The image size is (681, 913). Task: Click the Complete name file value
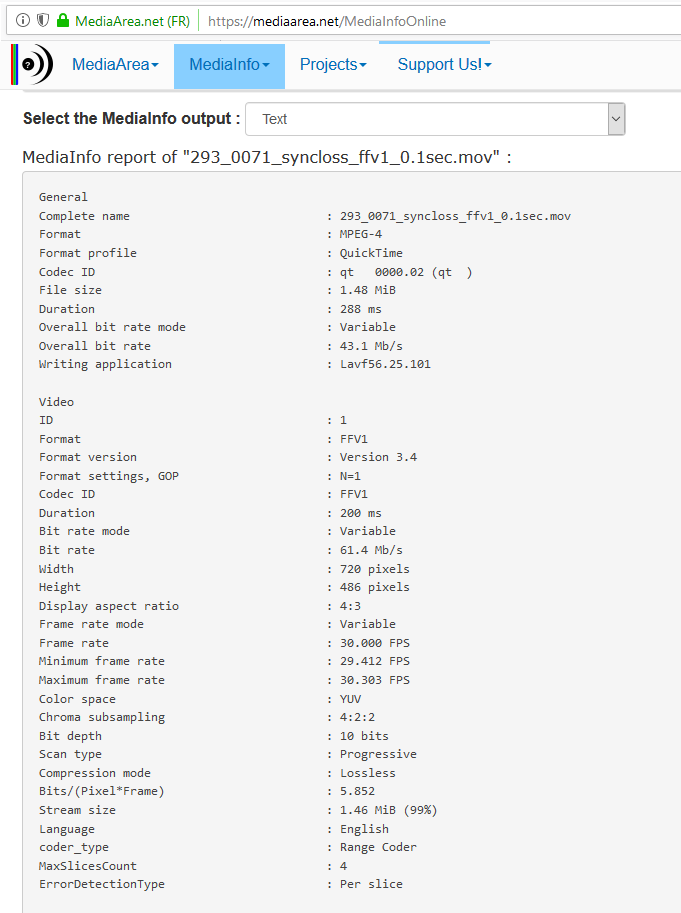(x=455, y=216)
